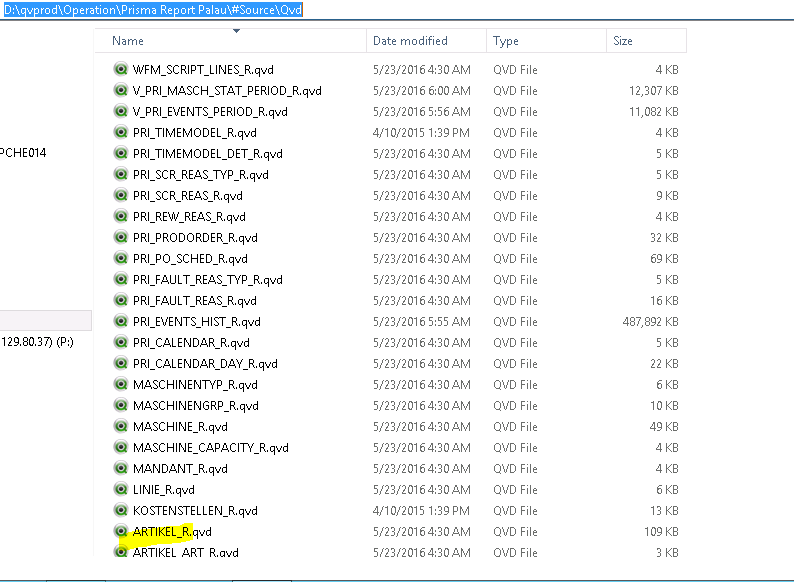794x582 pixels.
Task: Select file name PRI_PO_SCHED_R.qvd
Action: (190, 259)
